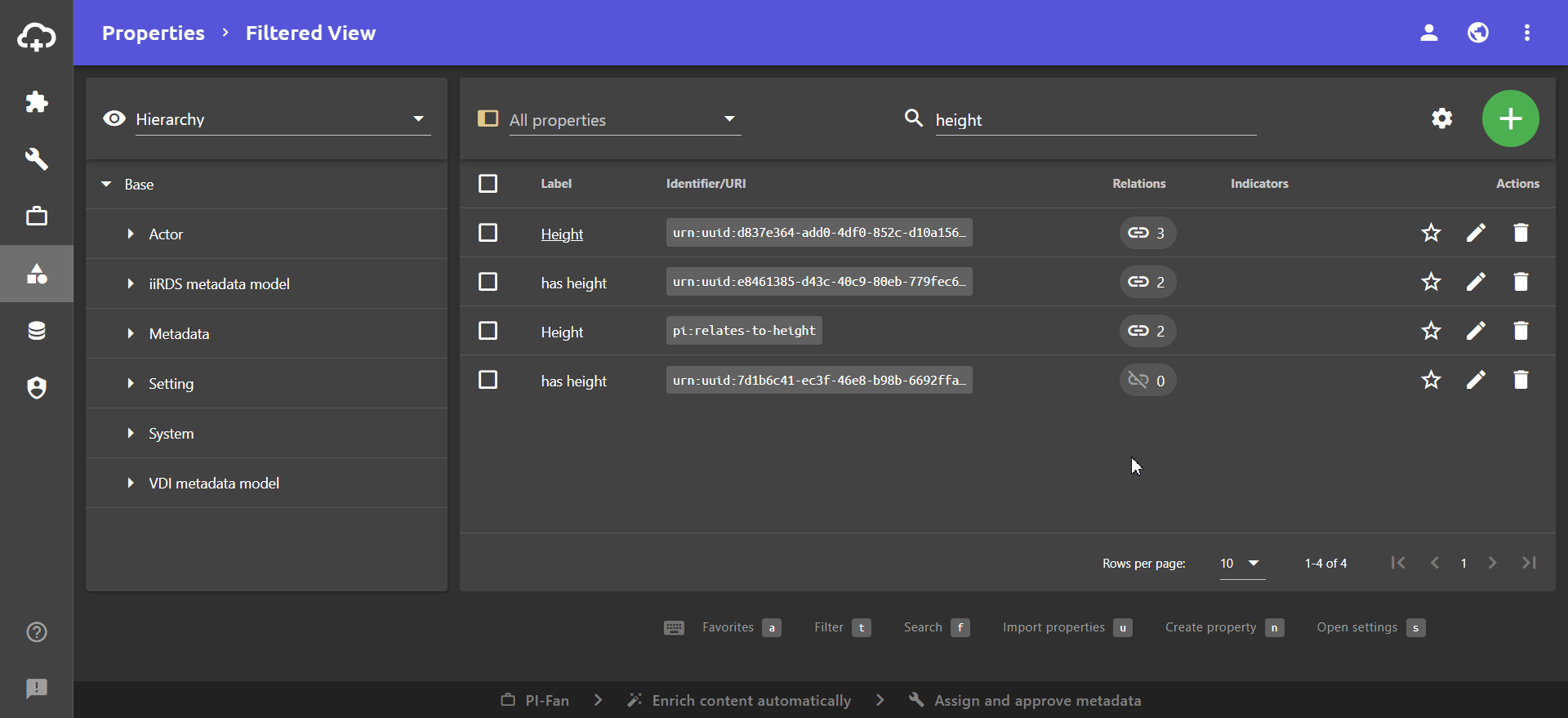The width and height of the screenshot is (1568, 718).
Task: Select the shapes metadata sidebar icon
Action: pyautogui.click(x=37, y=274)
